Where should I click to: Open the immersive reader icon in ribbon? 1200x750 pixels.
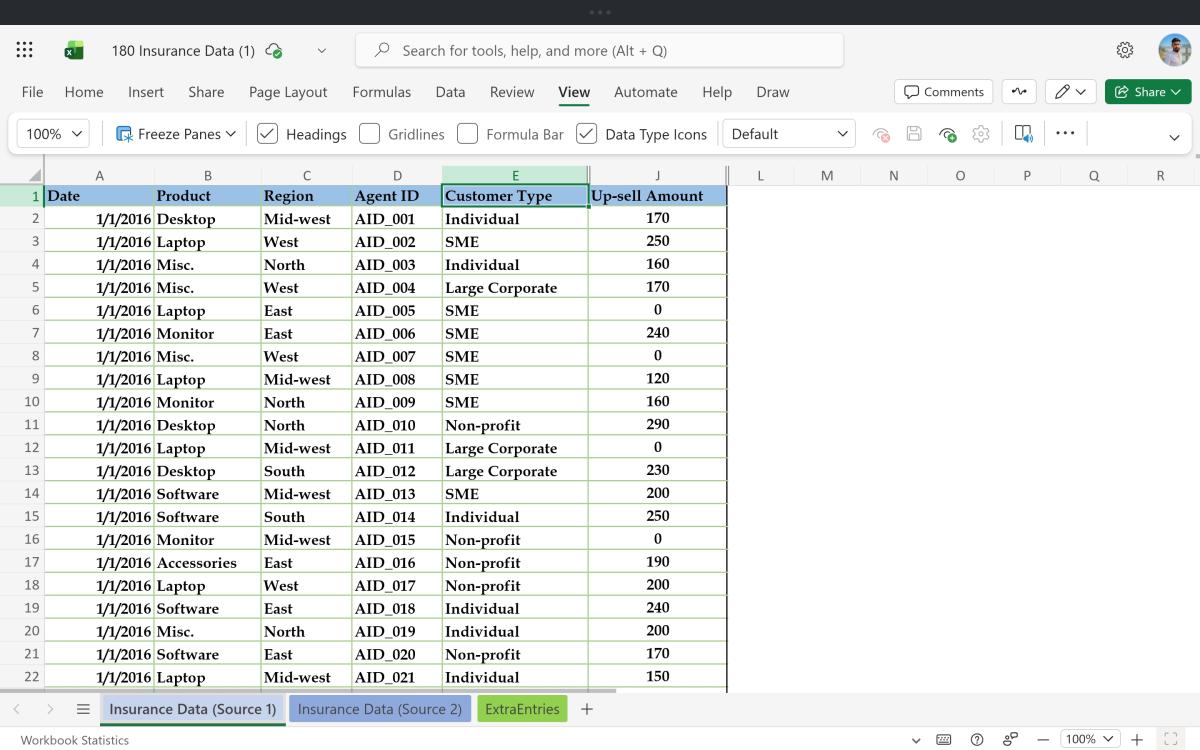click(1023, 134)
